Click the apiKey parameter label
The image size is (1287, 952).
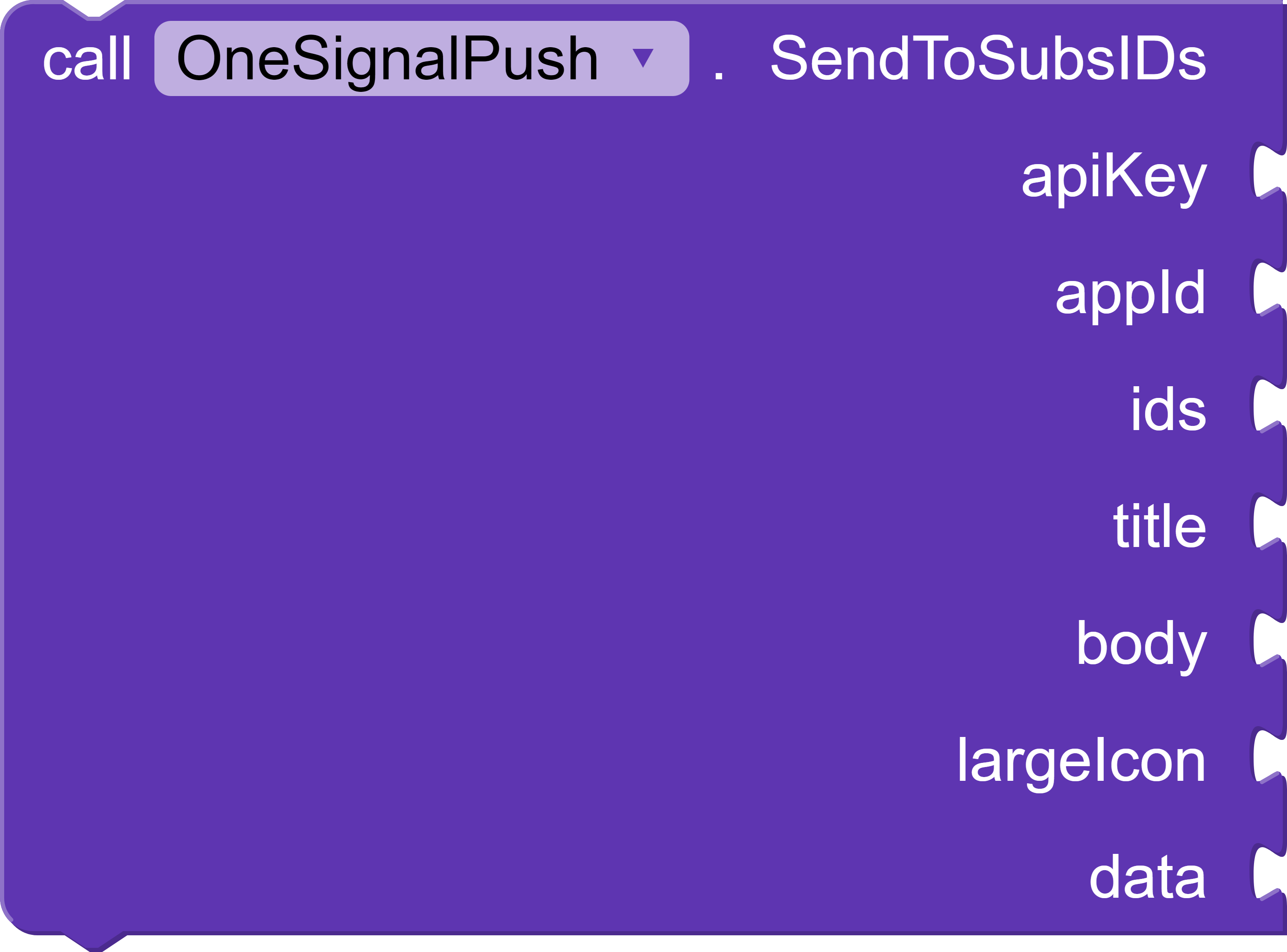coord(1114,178)
